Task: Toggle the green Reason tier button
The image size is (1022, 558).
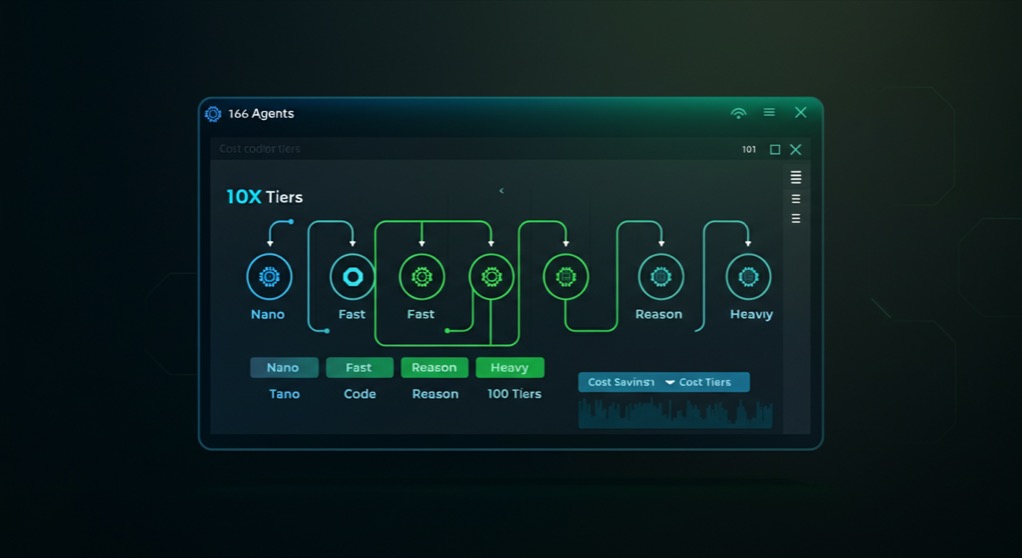Action: click(x=434, y=368)
